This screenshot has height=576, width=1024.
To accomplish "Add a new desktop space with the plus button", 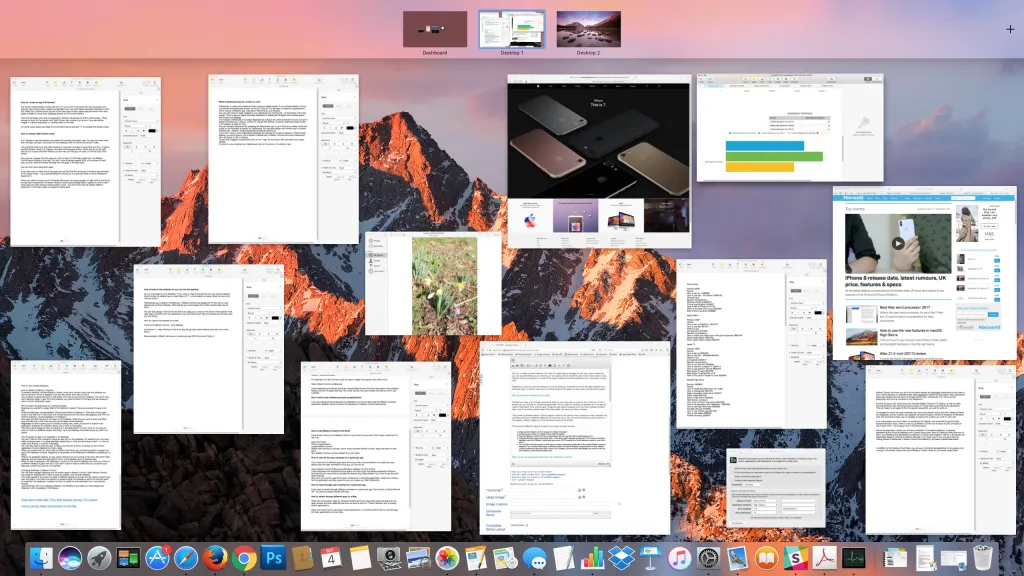I will coord(1010,29).
